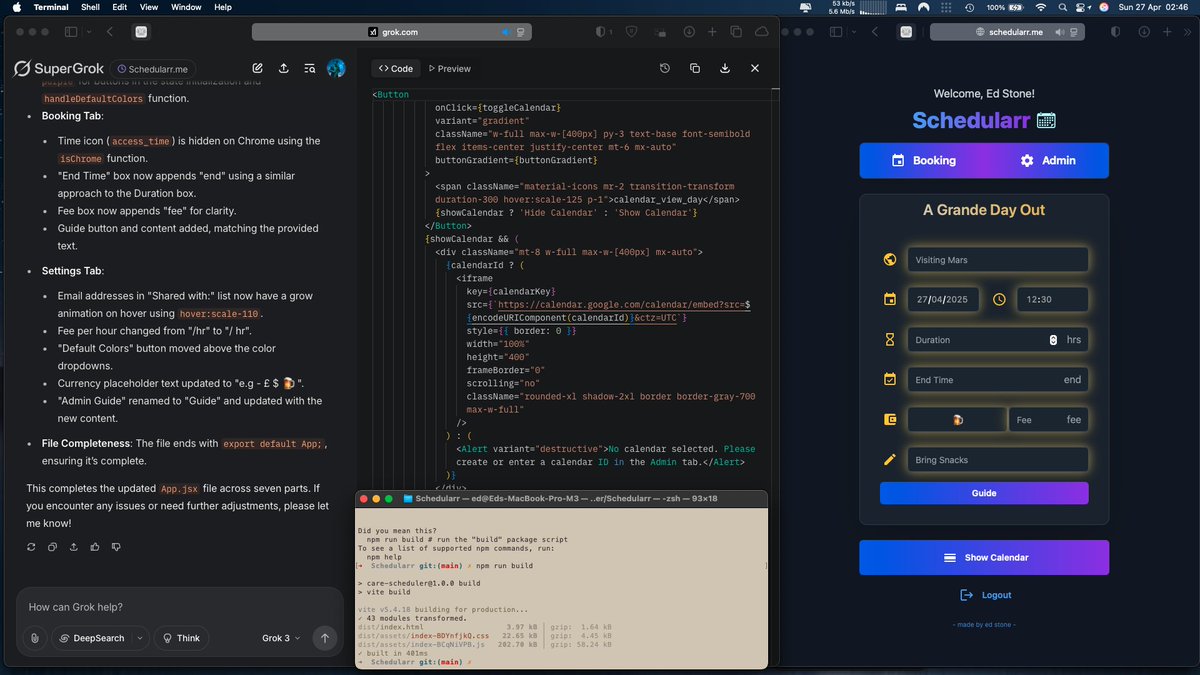Click the Wi-Fi status icon
Screen dimensions: 1200x675
1040,7
